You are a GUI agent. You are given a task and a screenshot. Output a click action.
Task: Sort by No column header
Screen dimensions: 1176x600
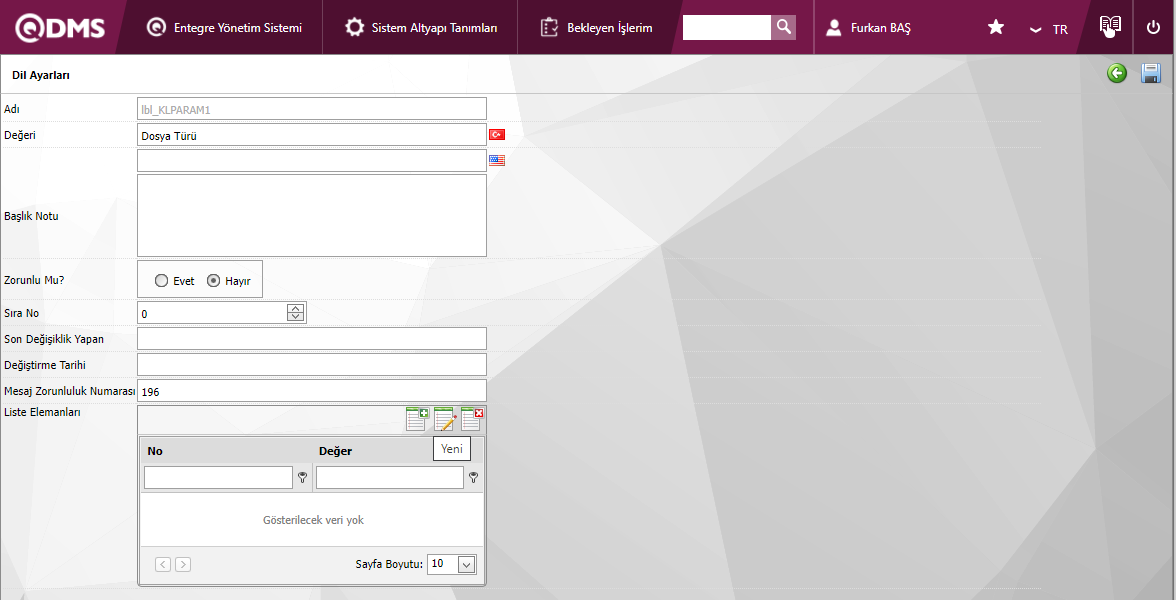click(155, 451)
